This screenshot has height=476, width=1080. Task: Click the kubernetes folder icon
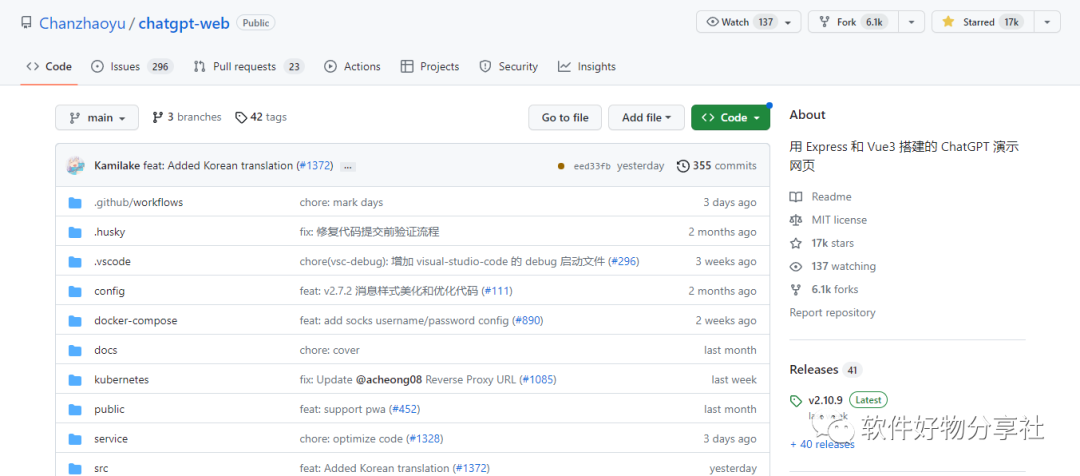coord(75,380)
